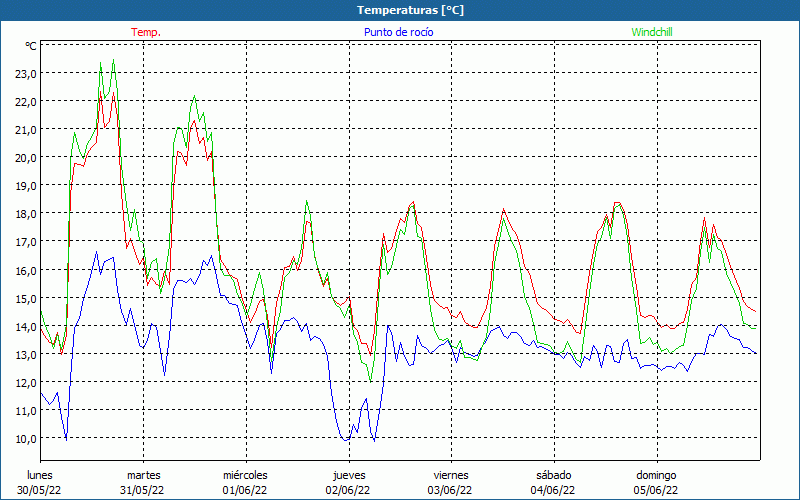Click the 21,0 y-axis value

click(26, 130)
